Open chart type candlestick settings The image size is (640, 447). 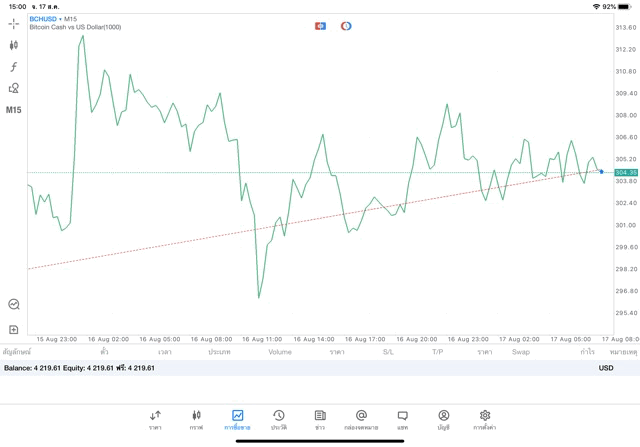tap(14, 45)
